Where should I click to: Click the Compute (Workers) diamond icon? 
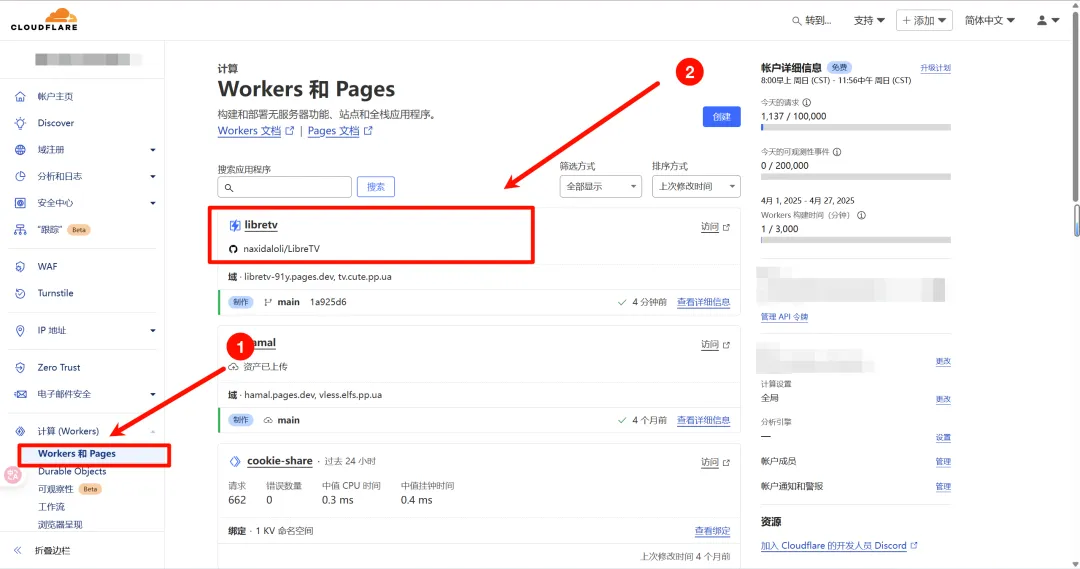point(20,431)
